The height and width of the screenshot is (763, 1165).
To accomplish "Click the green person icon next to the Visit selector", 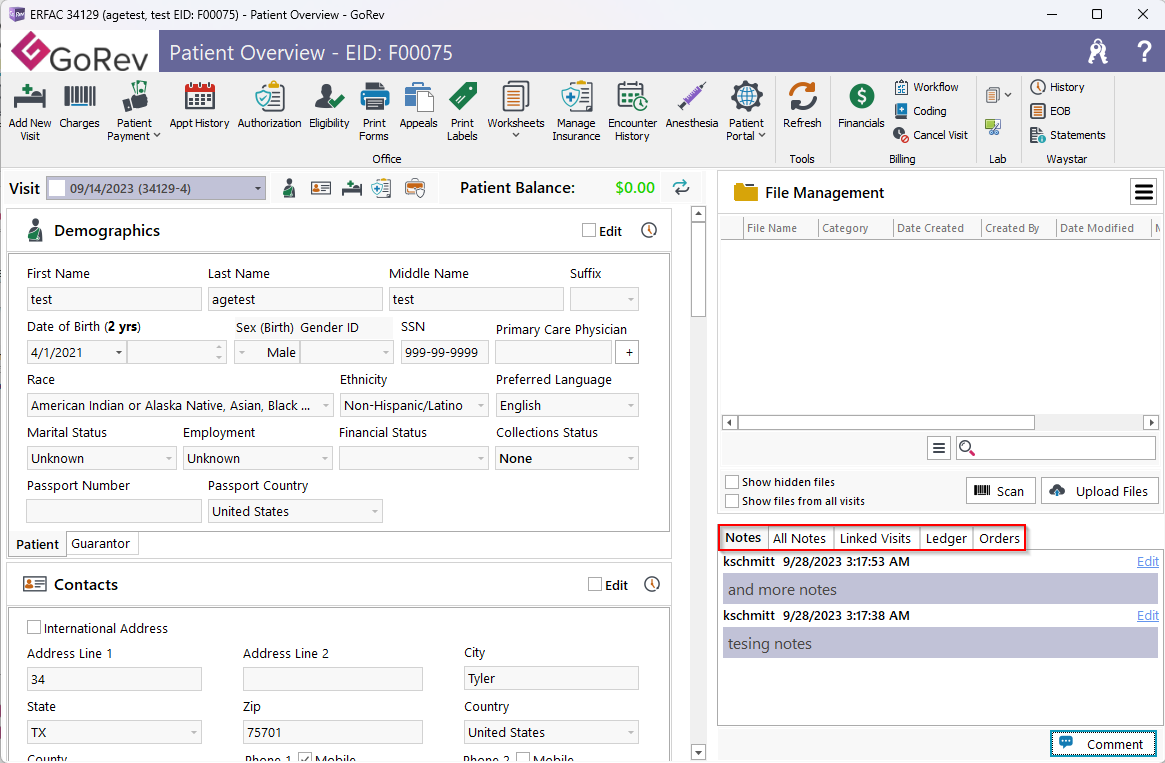I will tap(289, 189).
